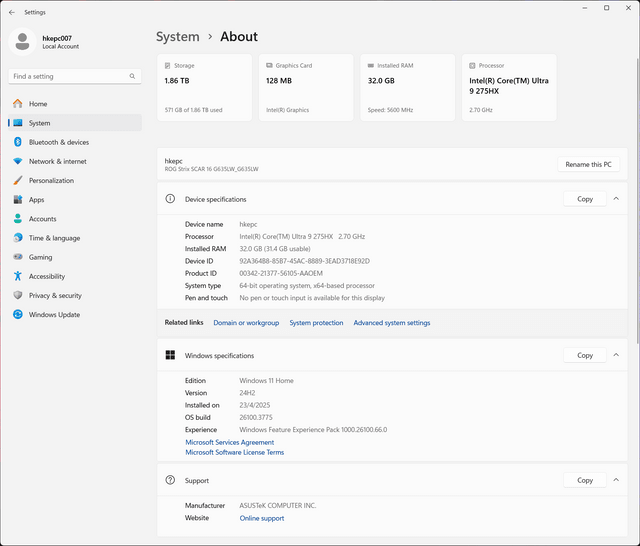Click the Privacy & security shield icon
Screen dimensions: 640x546
pos(18,295)
